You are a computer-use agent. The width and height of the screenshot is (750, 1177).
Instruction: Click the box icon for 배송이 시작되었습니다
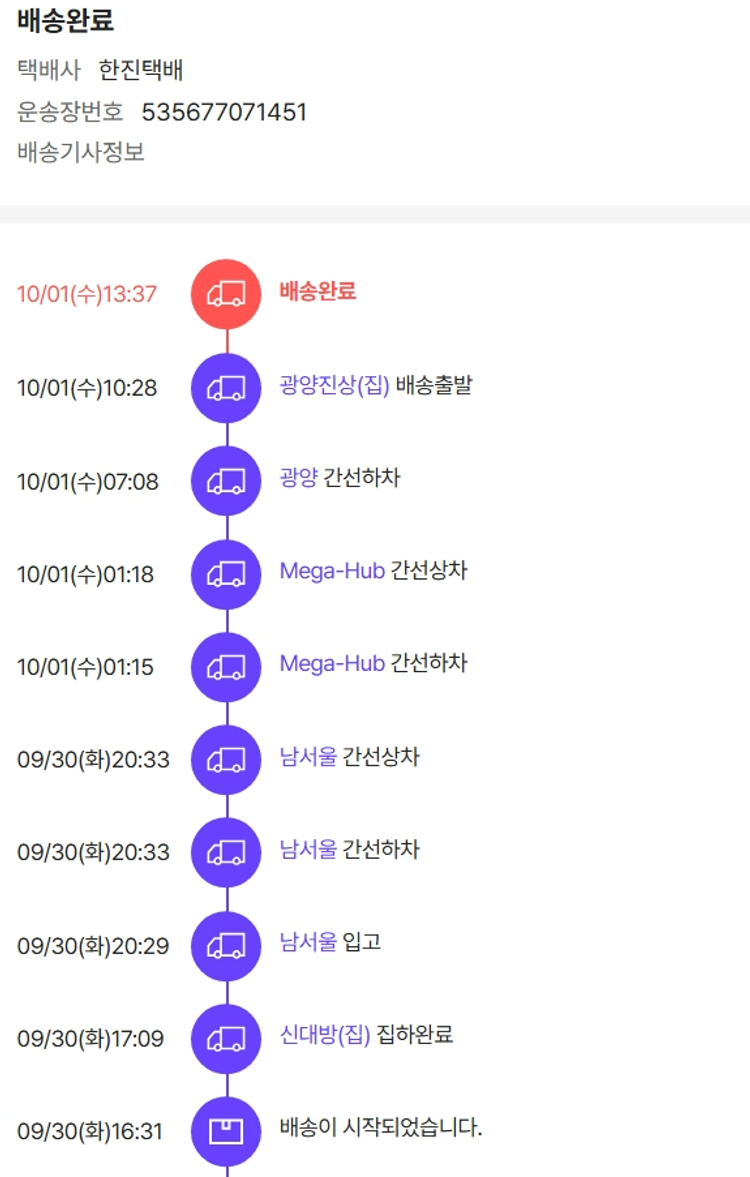[226, 1132]
